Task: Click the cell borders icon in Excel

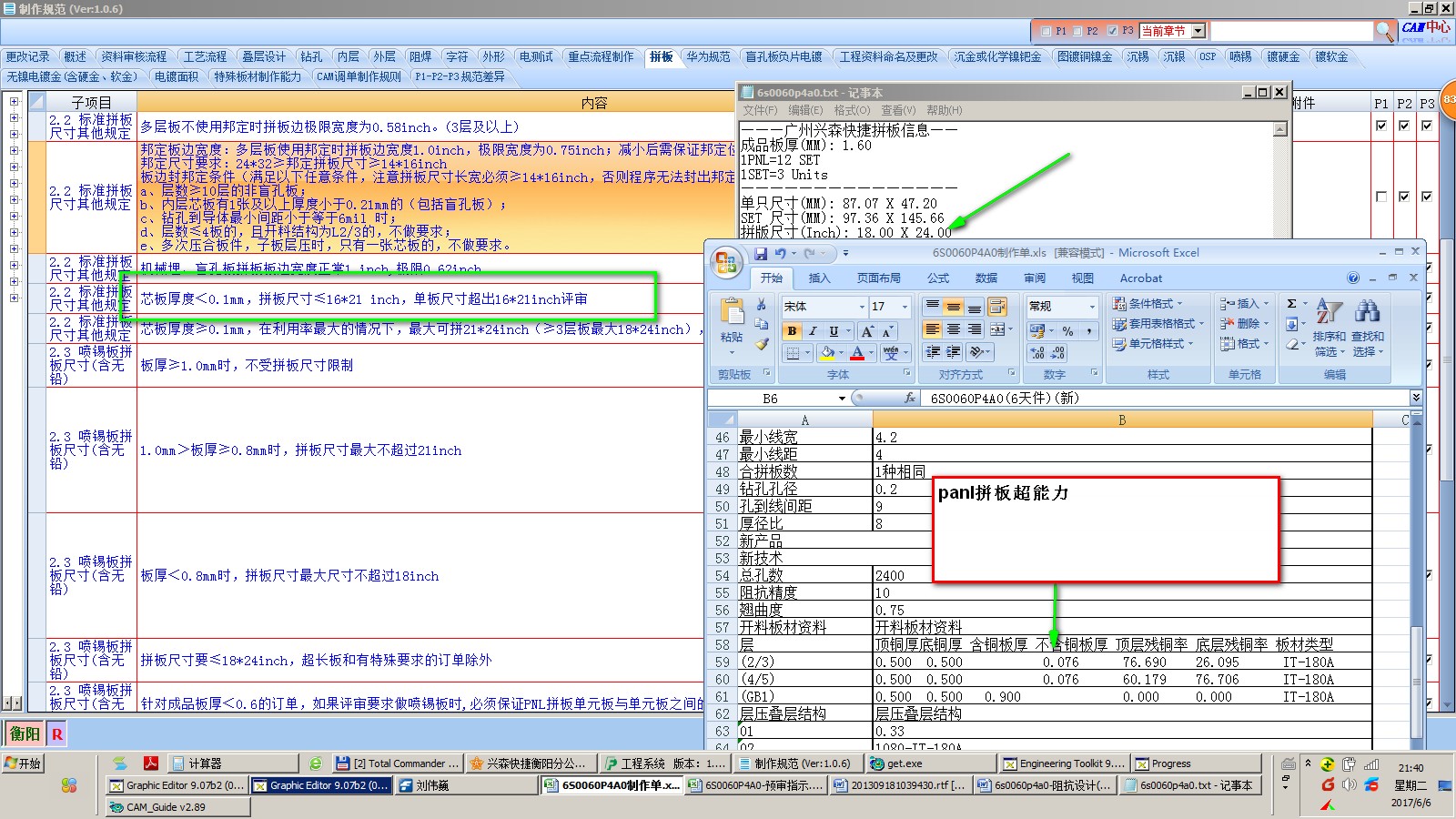Action: coord(794,352)
